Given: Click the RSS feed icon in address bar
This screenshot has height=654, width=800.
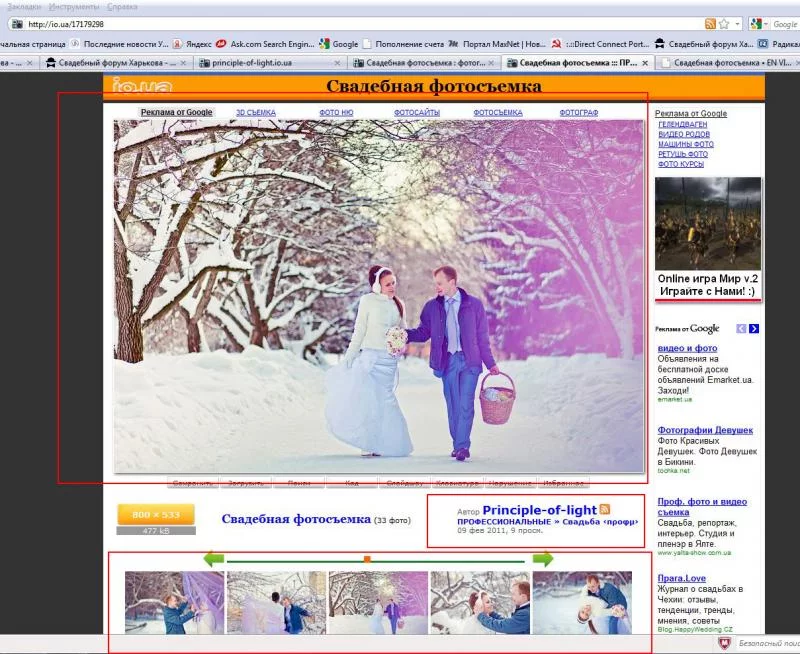Looking at the screenshot, I should 710,24.
